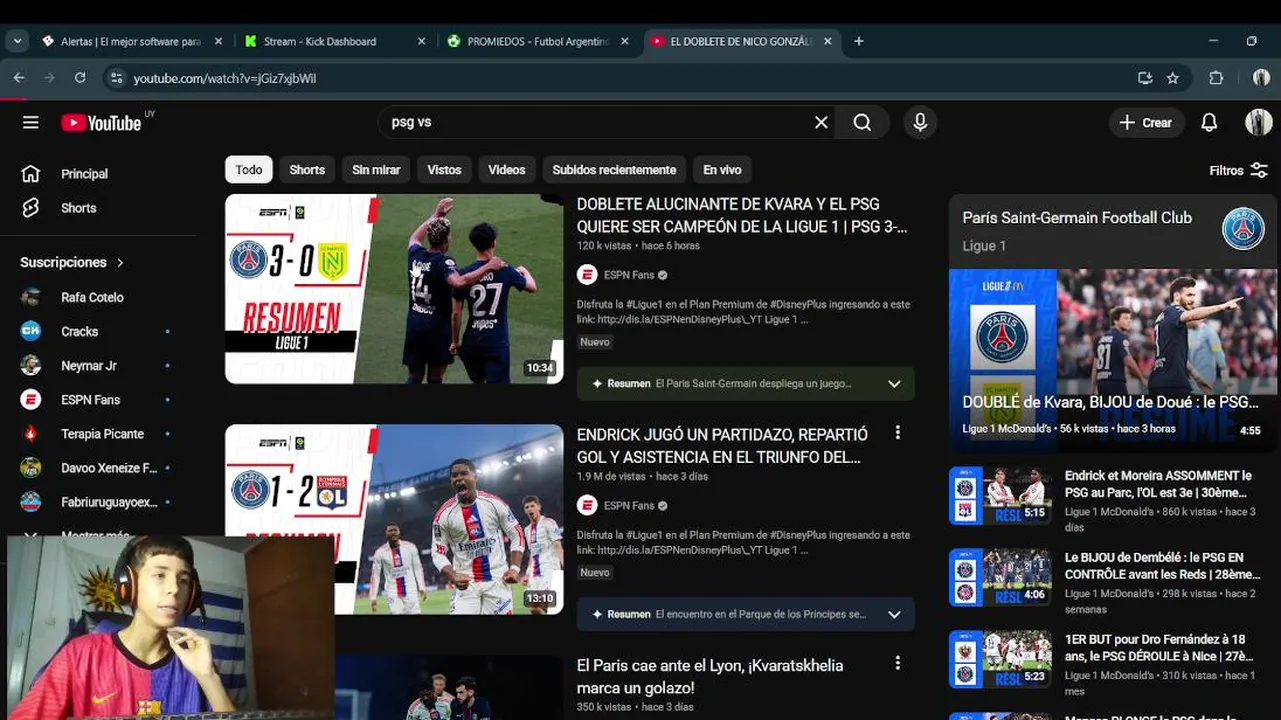
Task: Switch to PROMIEDOS Futbol Argentino tab
Action: (x=538, y=41)
